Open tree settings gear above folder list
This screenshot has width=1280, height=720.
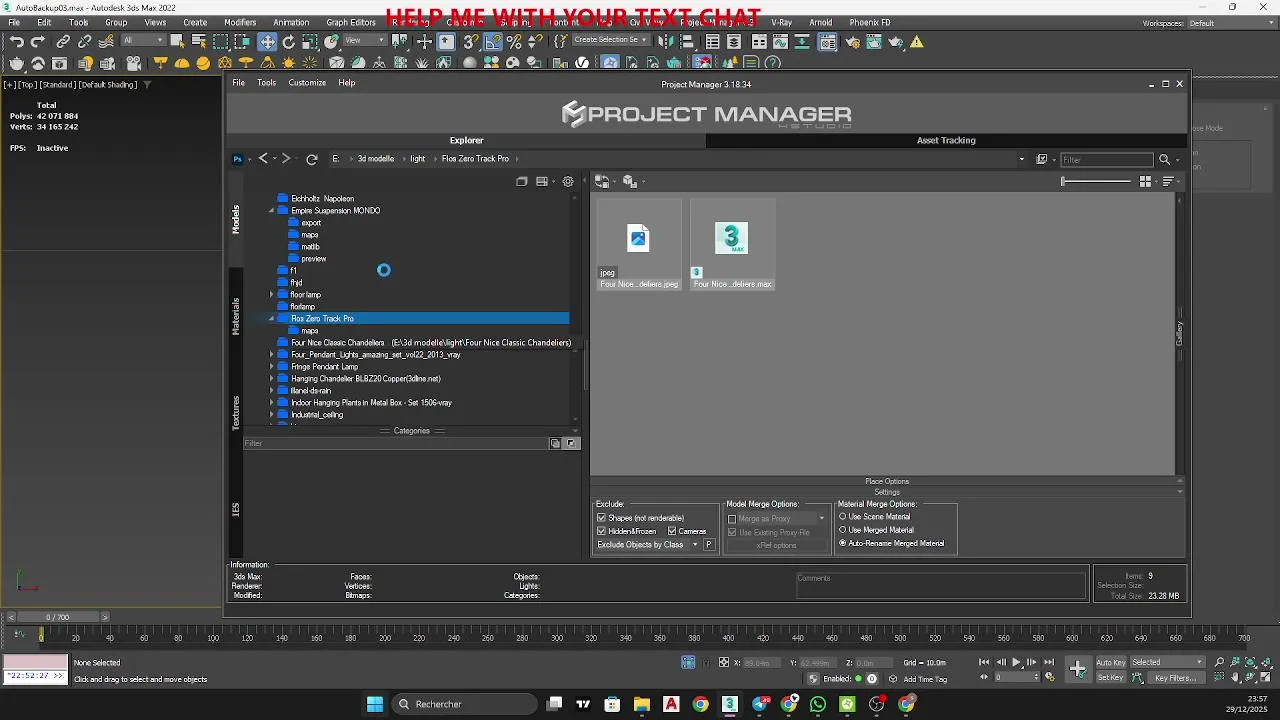568,181
